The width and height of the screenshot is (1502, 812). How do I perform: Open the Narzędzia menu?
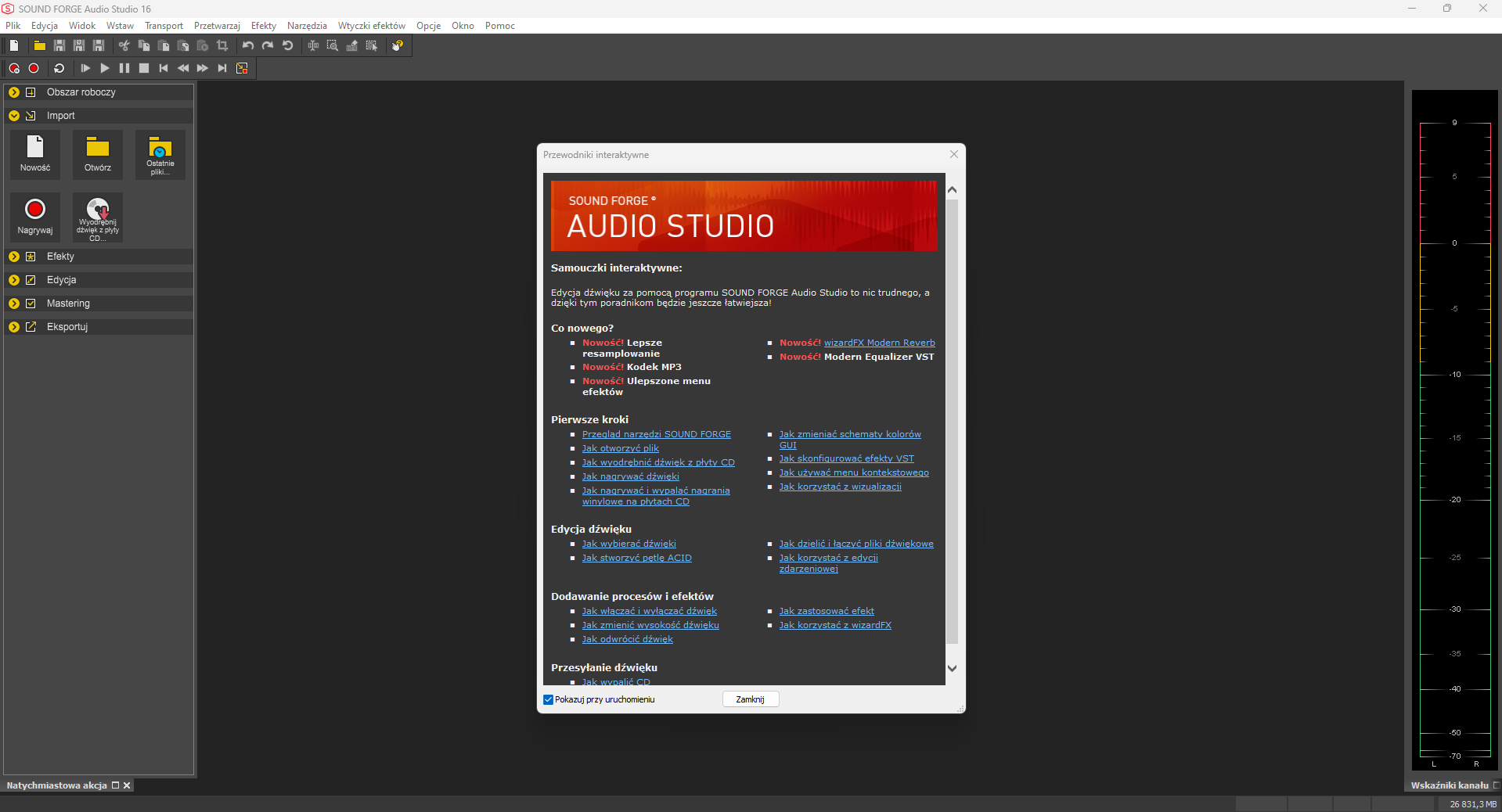[x=307, y=26]
